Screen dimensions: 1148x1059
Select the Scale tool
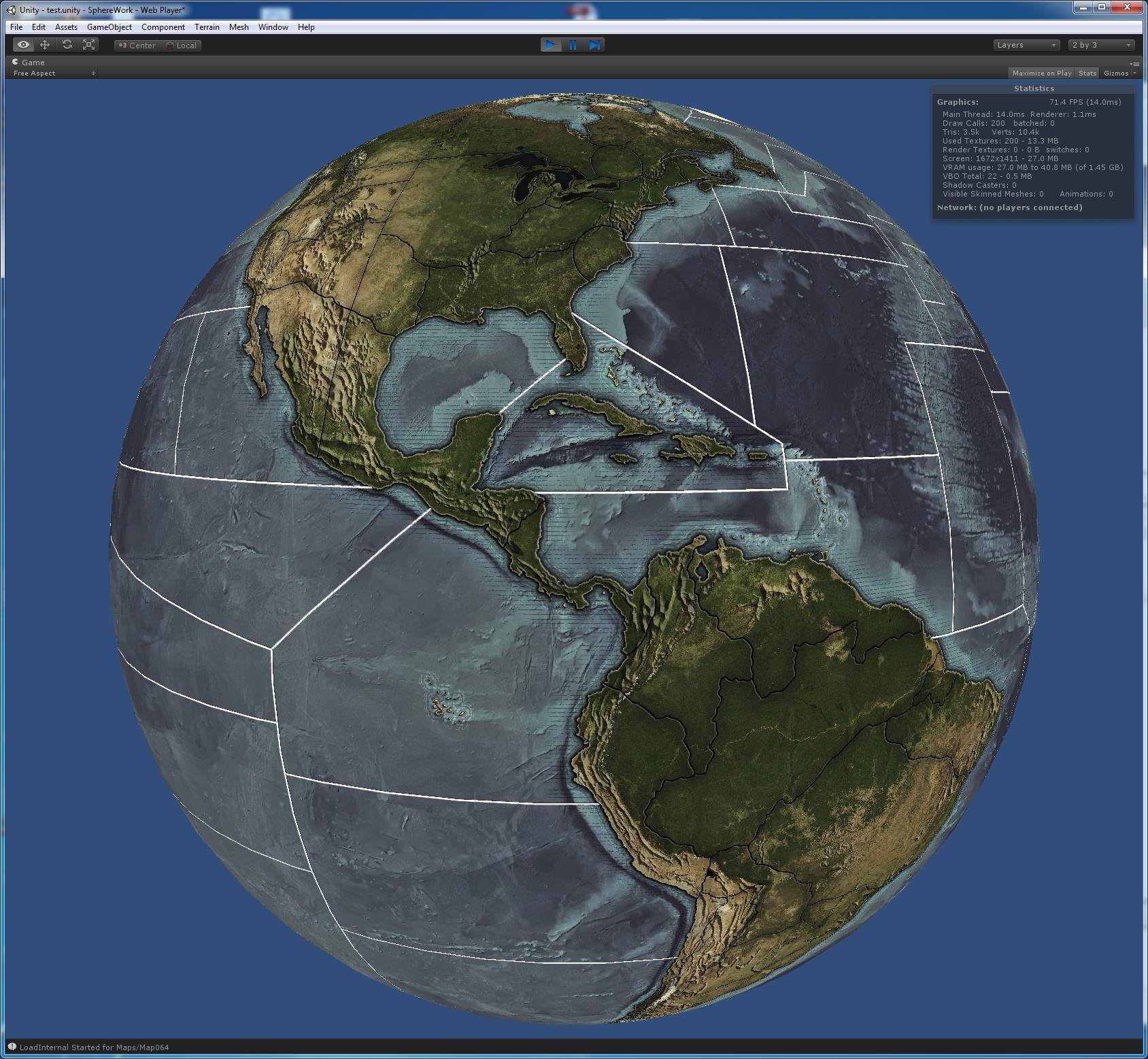point(88,44)
